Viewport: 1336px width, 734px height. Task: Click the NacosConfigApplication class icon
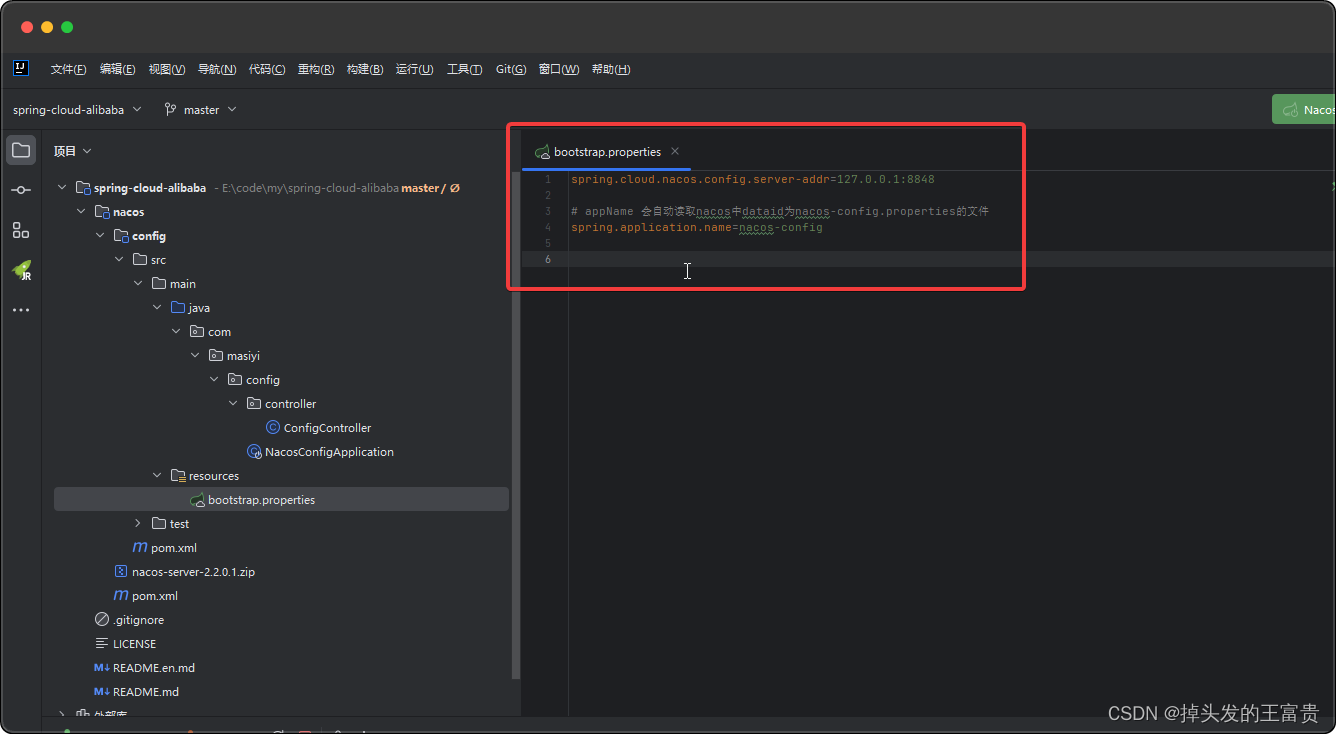click(x=254, y=451)
